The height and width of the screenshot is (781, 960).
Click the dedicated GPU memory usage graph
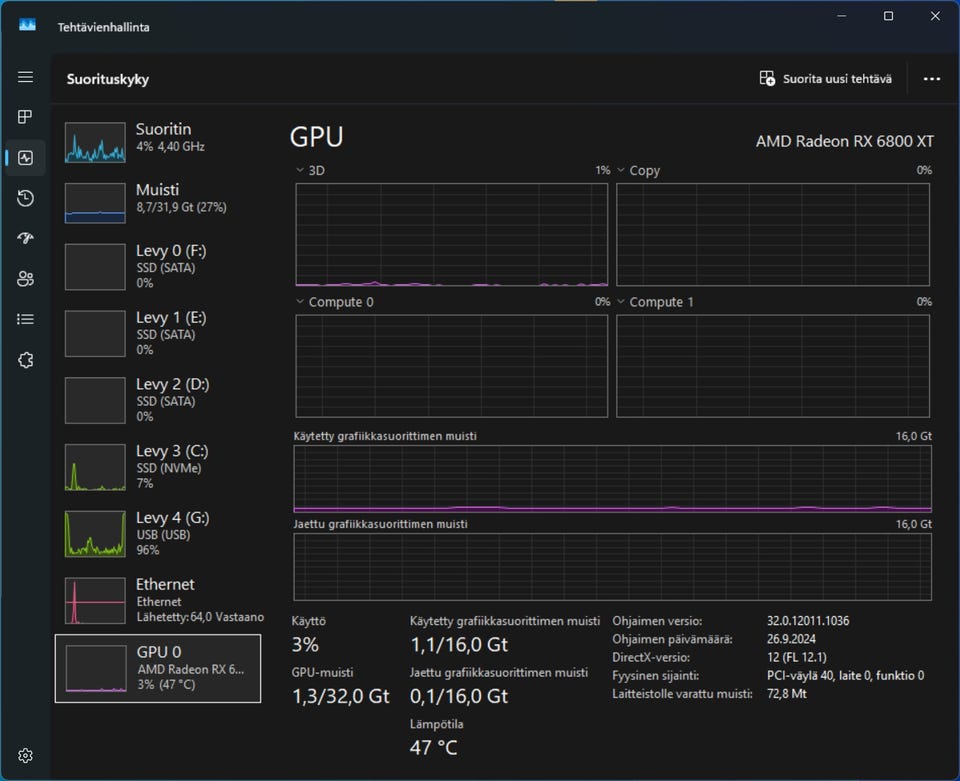(x=612, y=479)
